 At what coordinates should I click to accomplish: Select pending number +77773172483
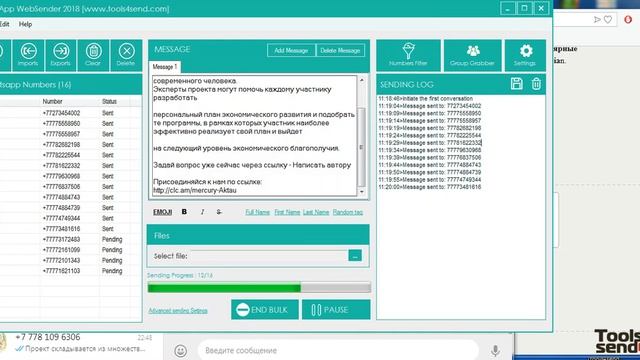pos(70,239)
